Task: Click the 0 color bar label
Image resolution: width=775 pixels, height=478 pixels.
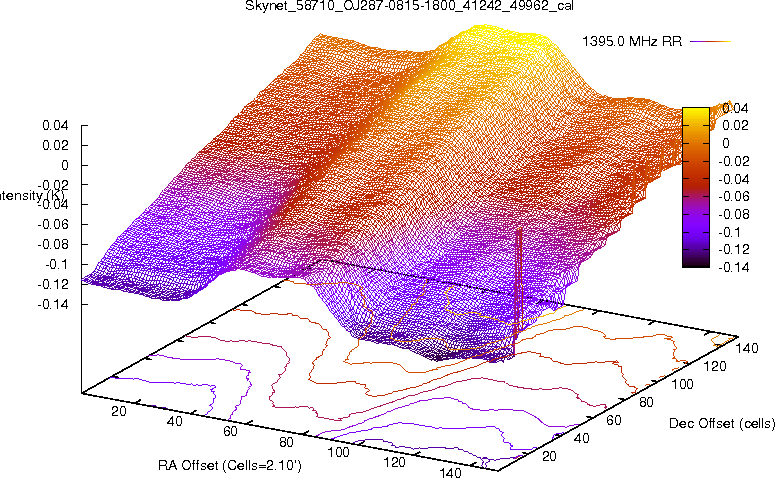Action: coord(726,143)
